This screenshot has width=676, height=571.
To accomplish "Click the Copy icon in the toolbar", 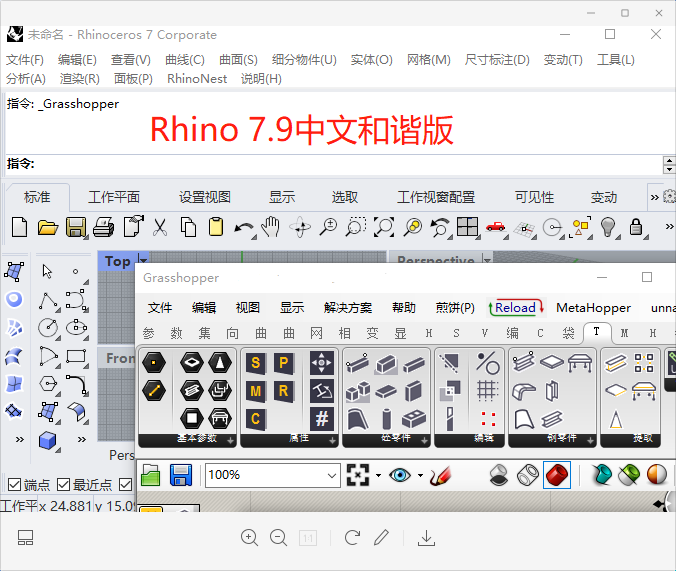I will point(188,227).
